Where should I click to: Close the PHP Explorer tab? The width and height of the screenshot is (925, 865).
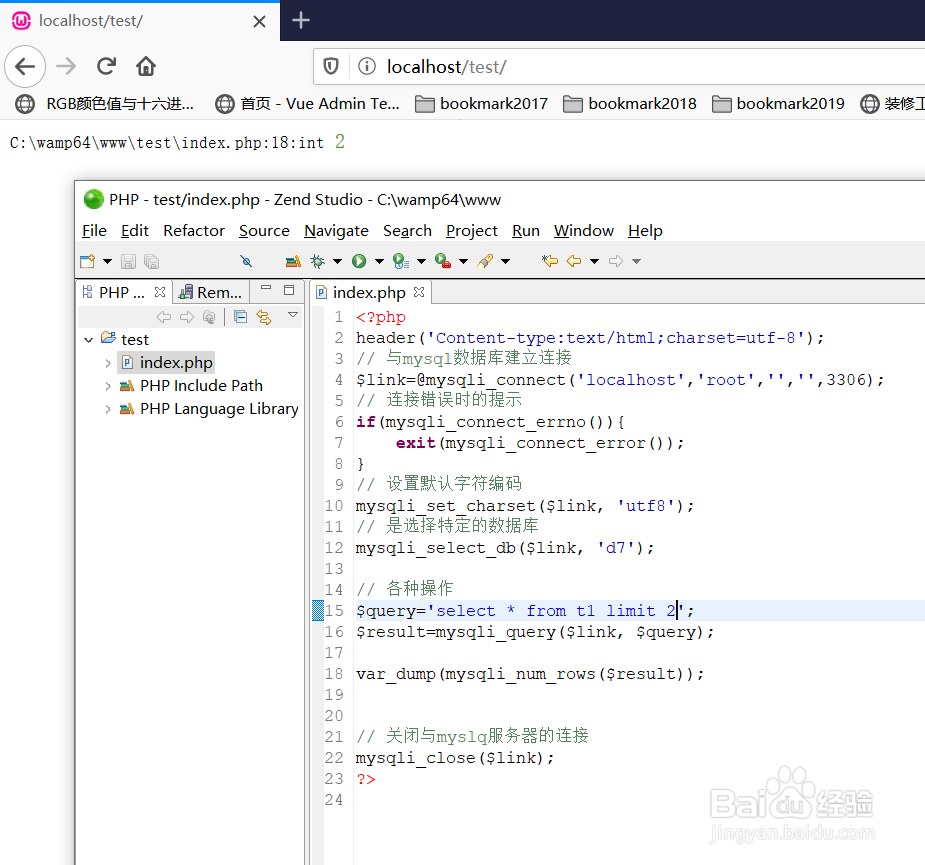[160, 292]
